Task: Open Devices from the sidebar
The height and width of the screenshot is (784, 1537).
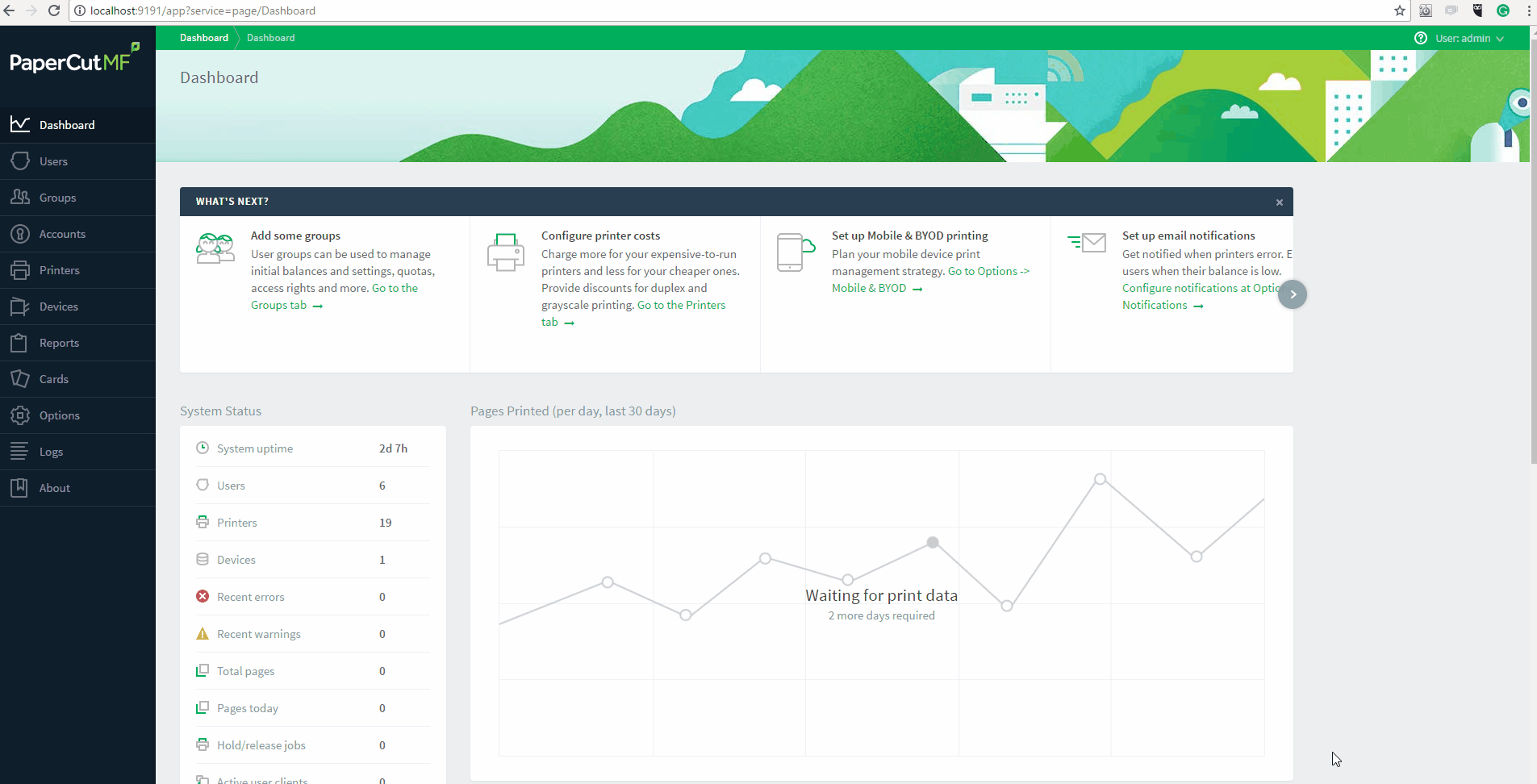Action: pyautogui.click(x=77, y=307)
